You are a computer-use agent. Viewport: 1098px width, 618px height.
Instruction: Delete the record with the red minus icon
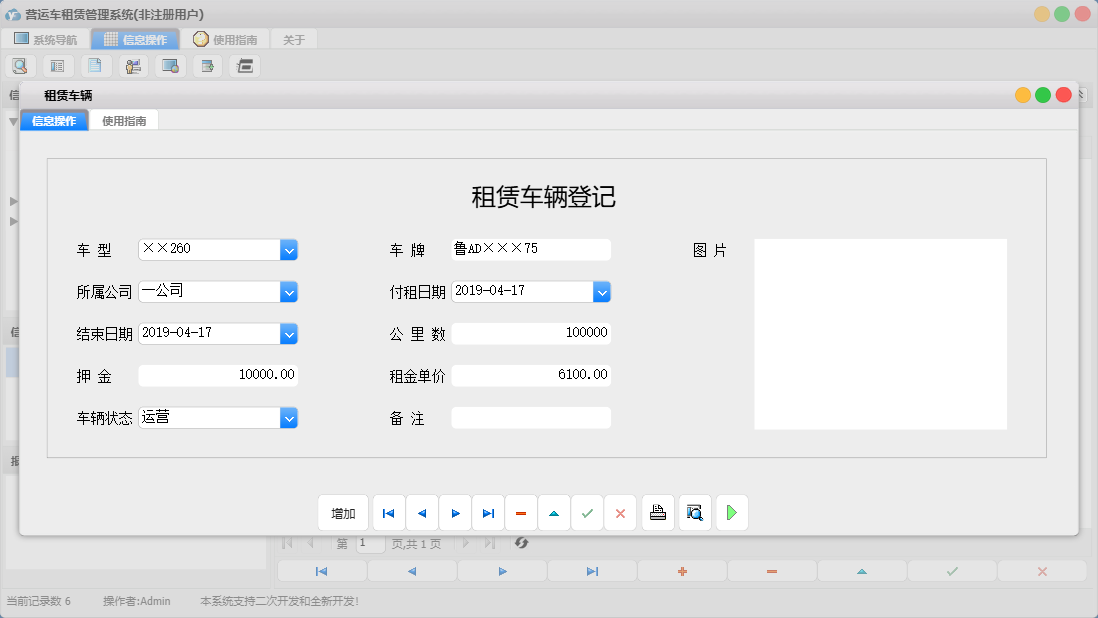click(521, 512)
